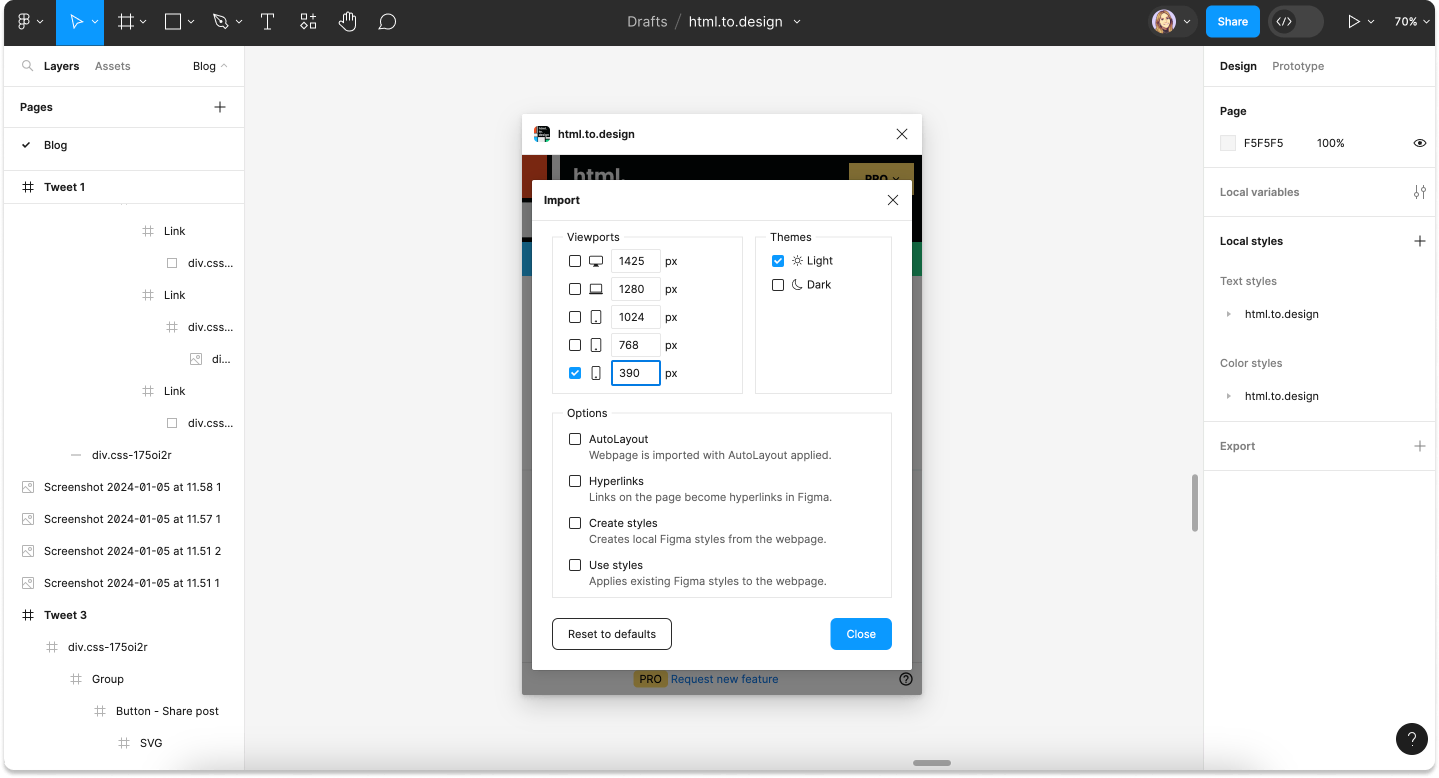Open the Blog page selector dropdown

point(210,66)
